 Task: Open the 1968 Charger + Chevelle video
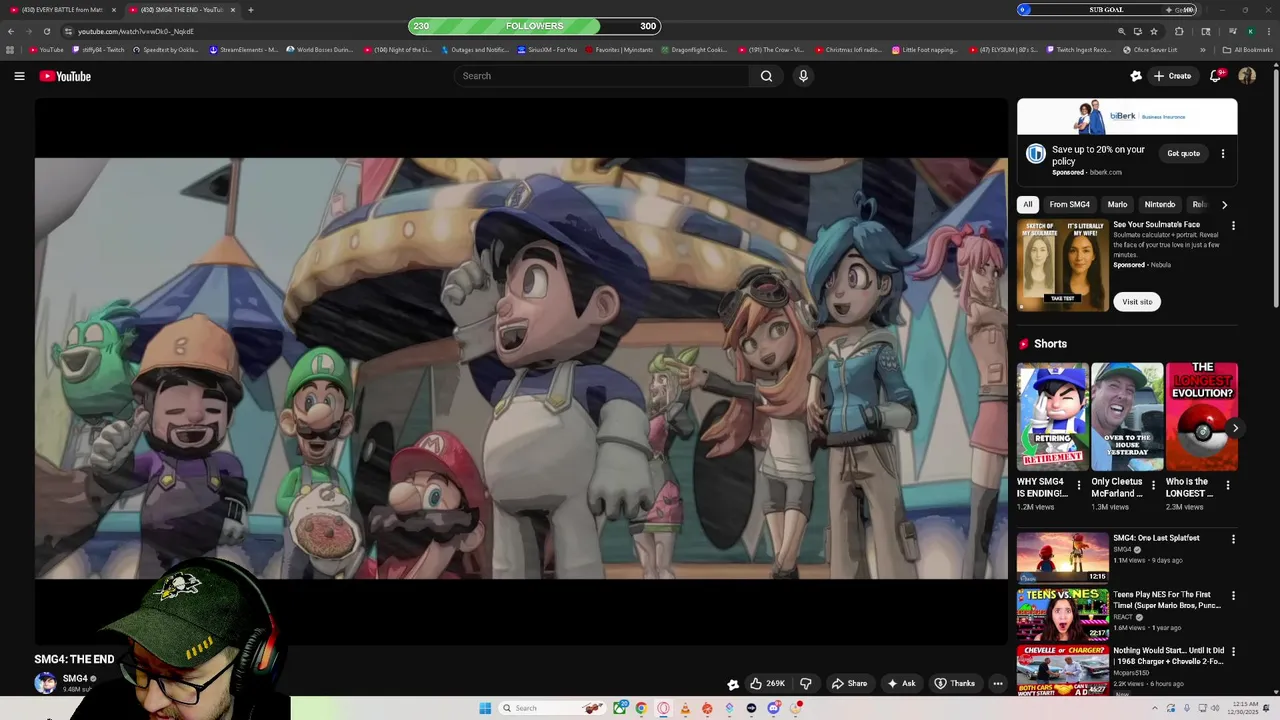click(1168, 656)
